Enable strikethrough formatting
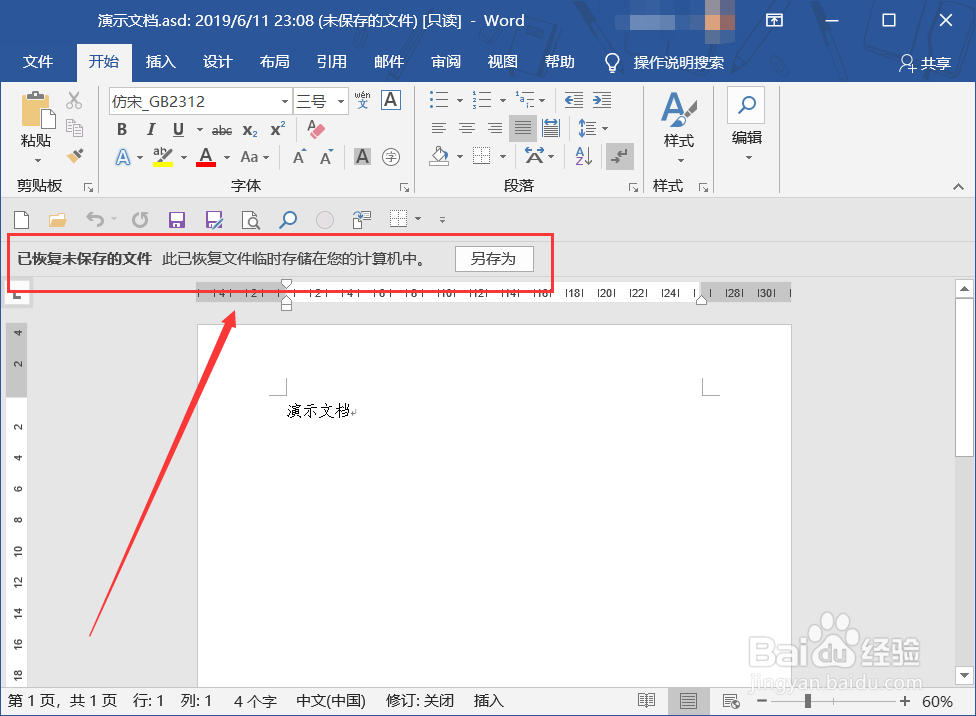Screen dimensions: 976x716 [x=221, y=130]
